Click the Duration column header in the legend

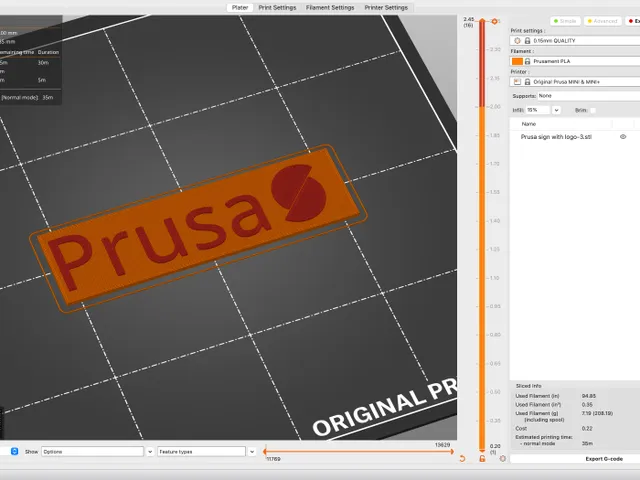[48, 52]
